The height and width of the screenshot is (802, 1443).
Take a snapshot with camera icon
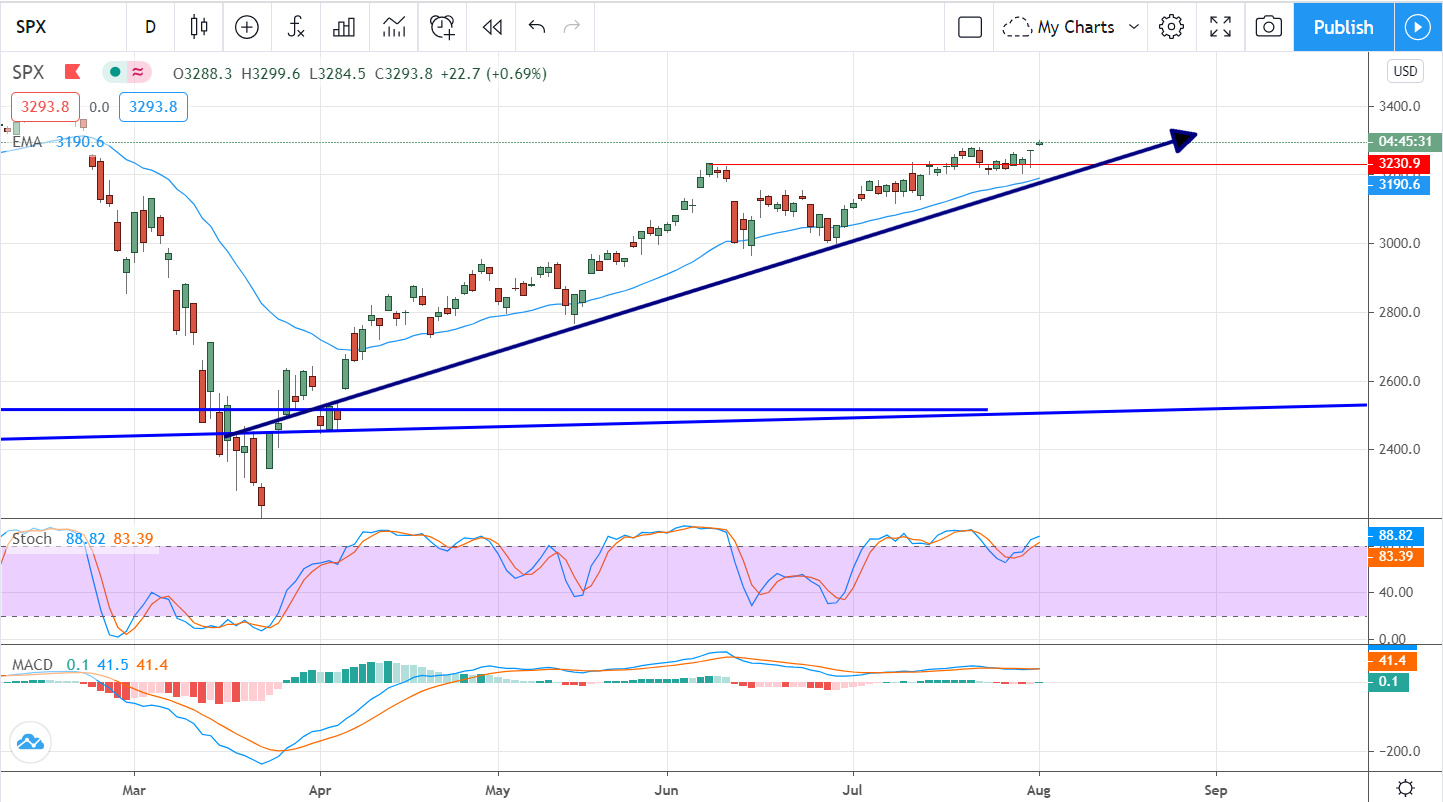tap(1268, 27)
